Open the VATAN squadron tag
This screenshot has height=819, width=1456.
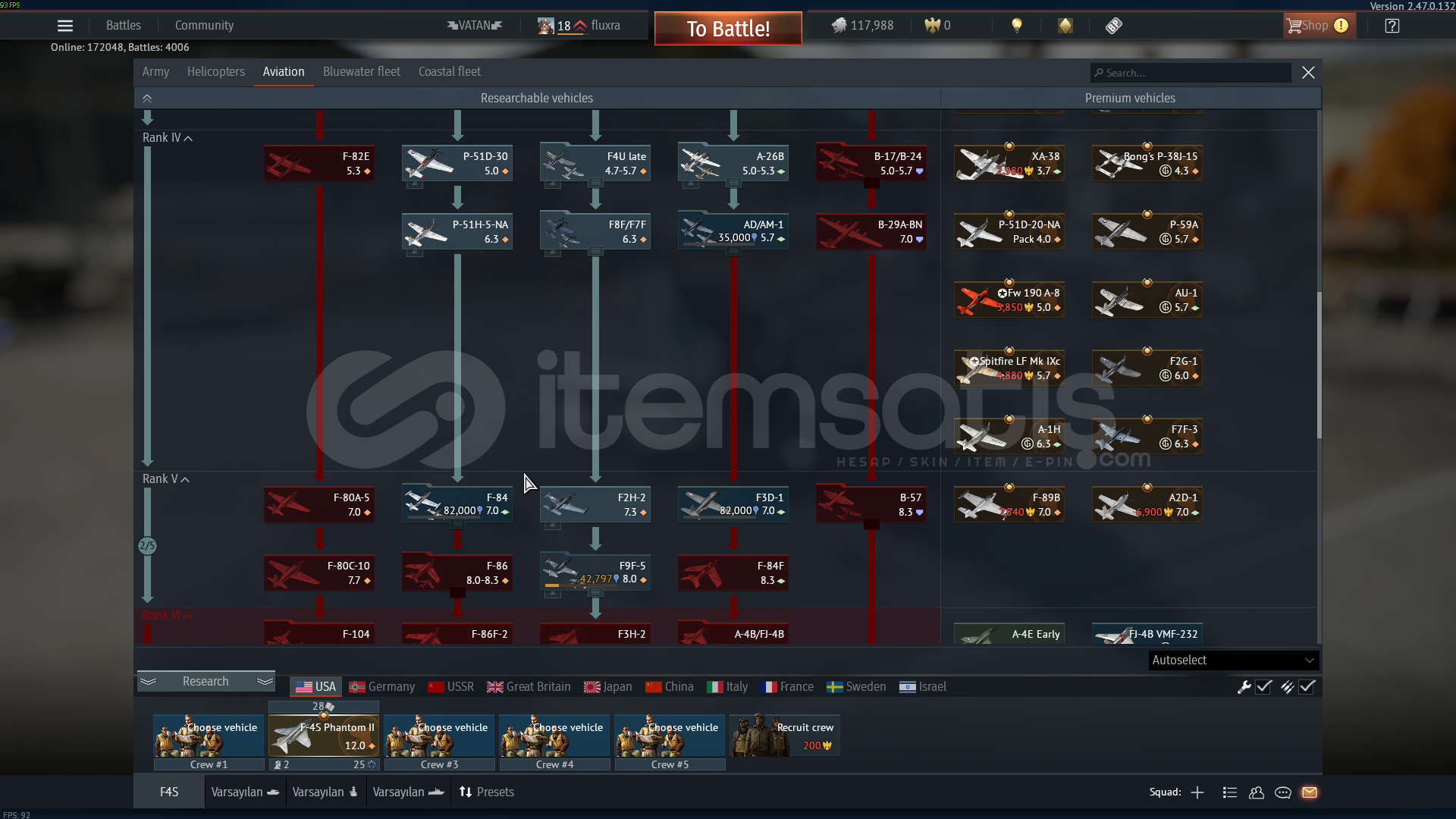tap(475, 26)
